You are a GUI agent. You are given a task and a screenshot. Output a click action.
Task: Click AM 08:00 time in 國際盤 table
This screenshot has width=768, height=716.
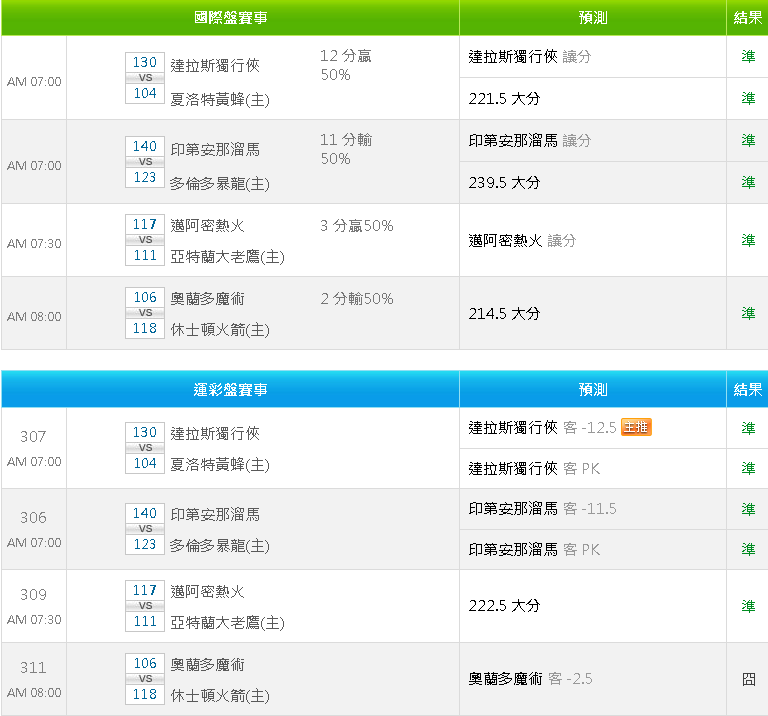click(x=34, y=316)
